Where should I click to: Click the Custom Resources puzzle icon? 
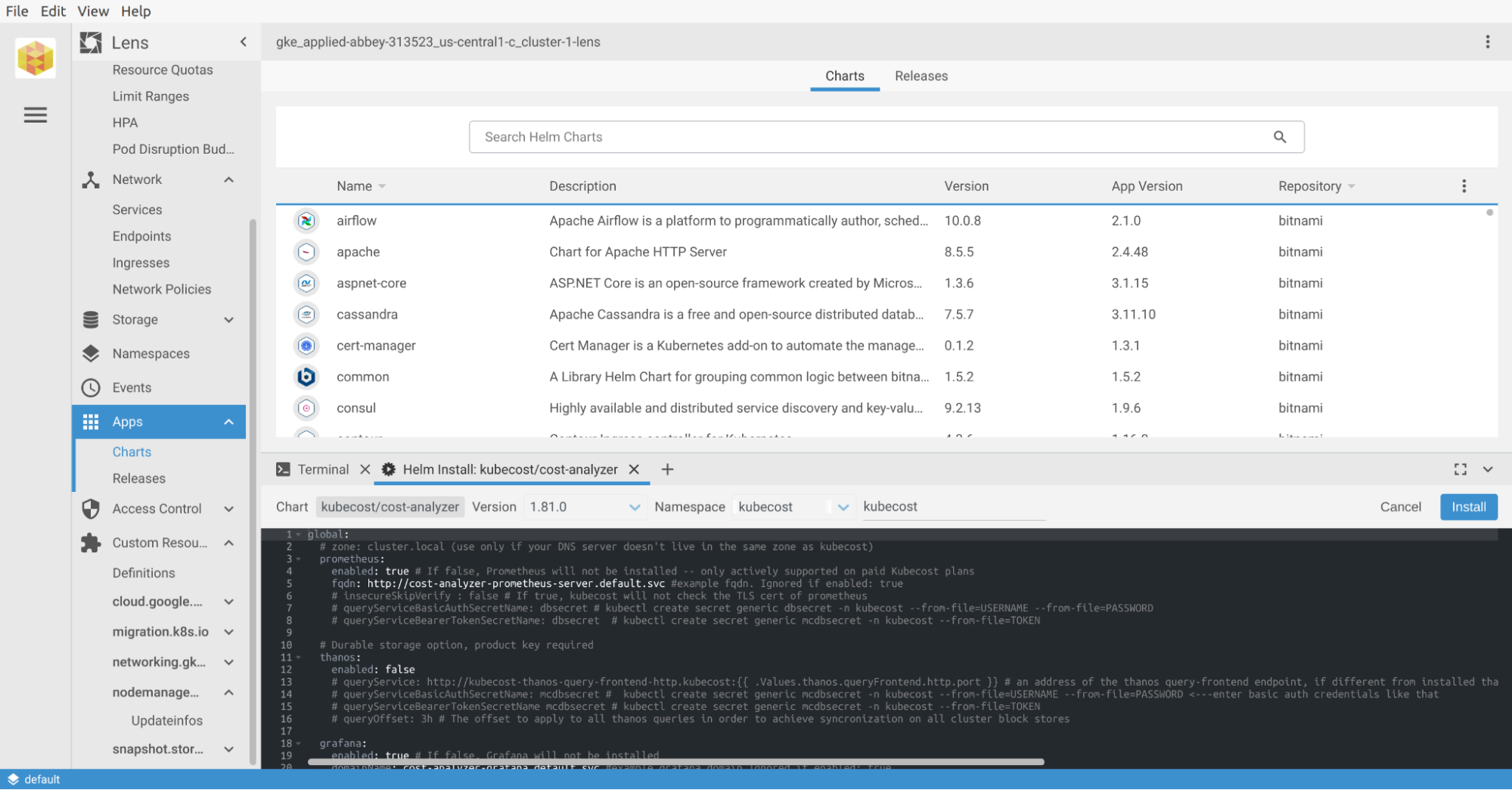(x=91, y=543)
